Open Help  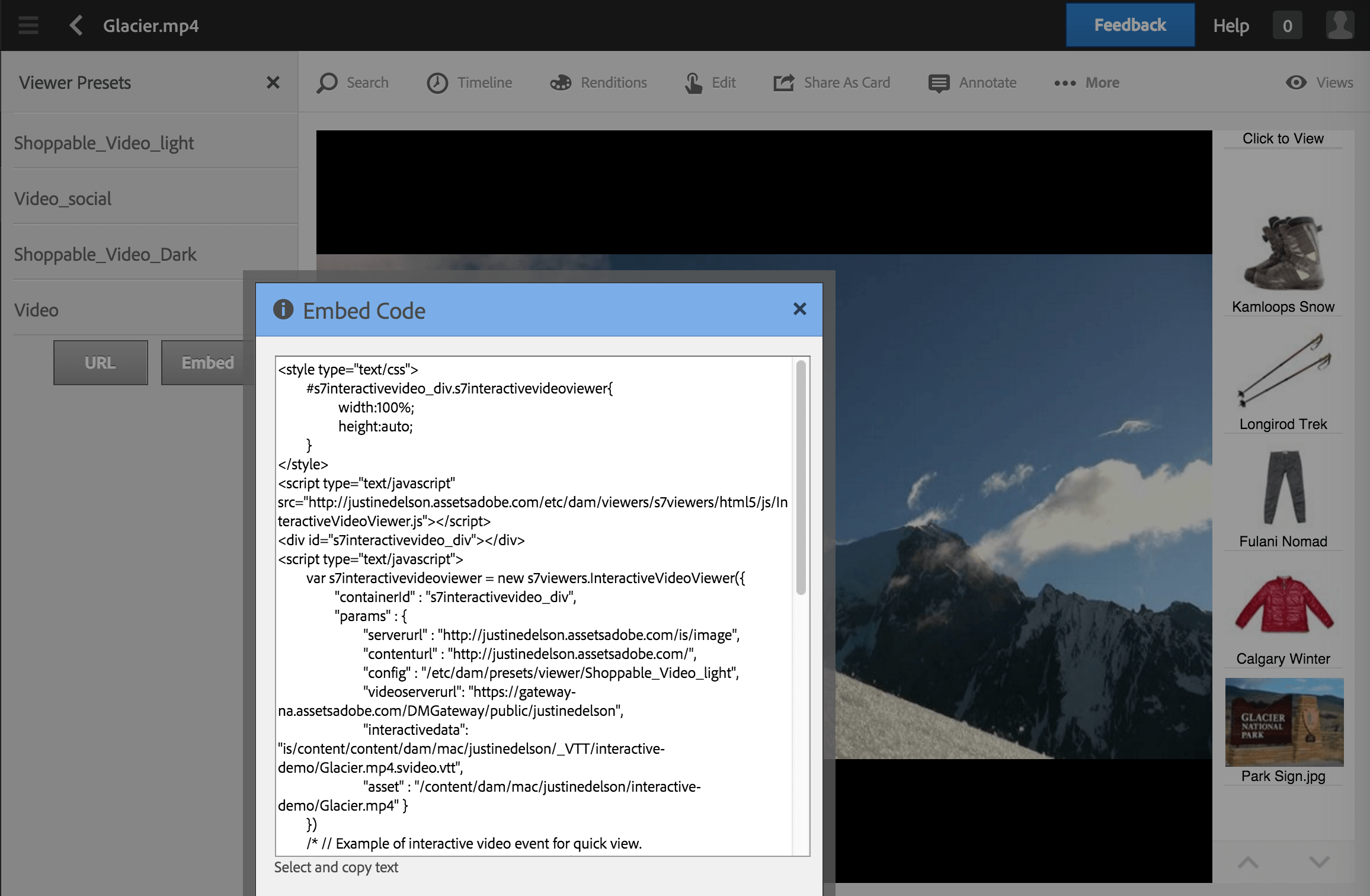coord(1230,25)
